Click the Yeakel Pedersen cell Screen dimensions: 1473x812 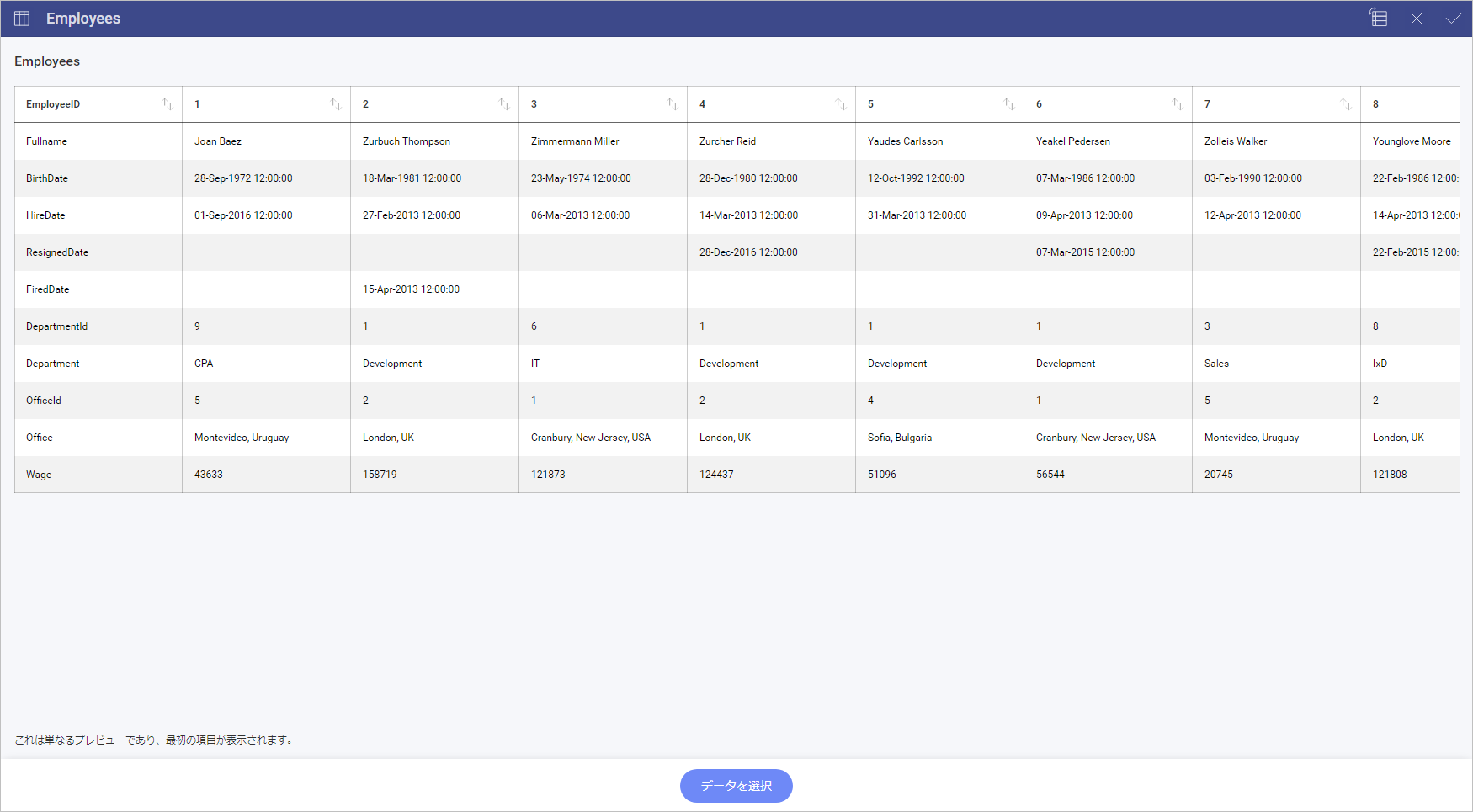click(x=1109, y=141)
